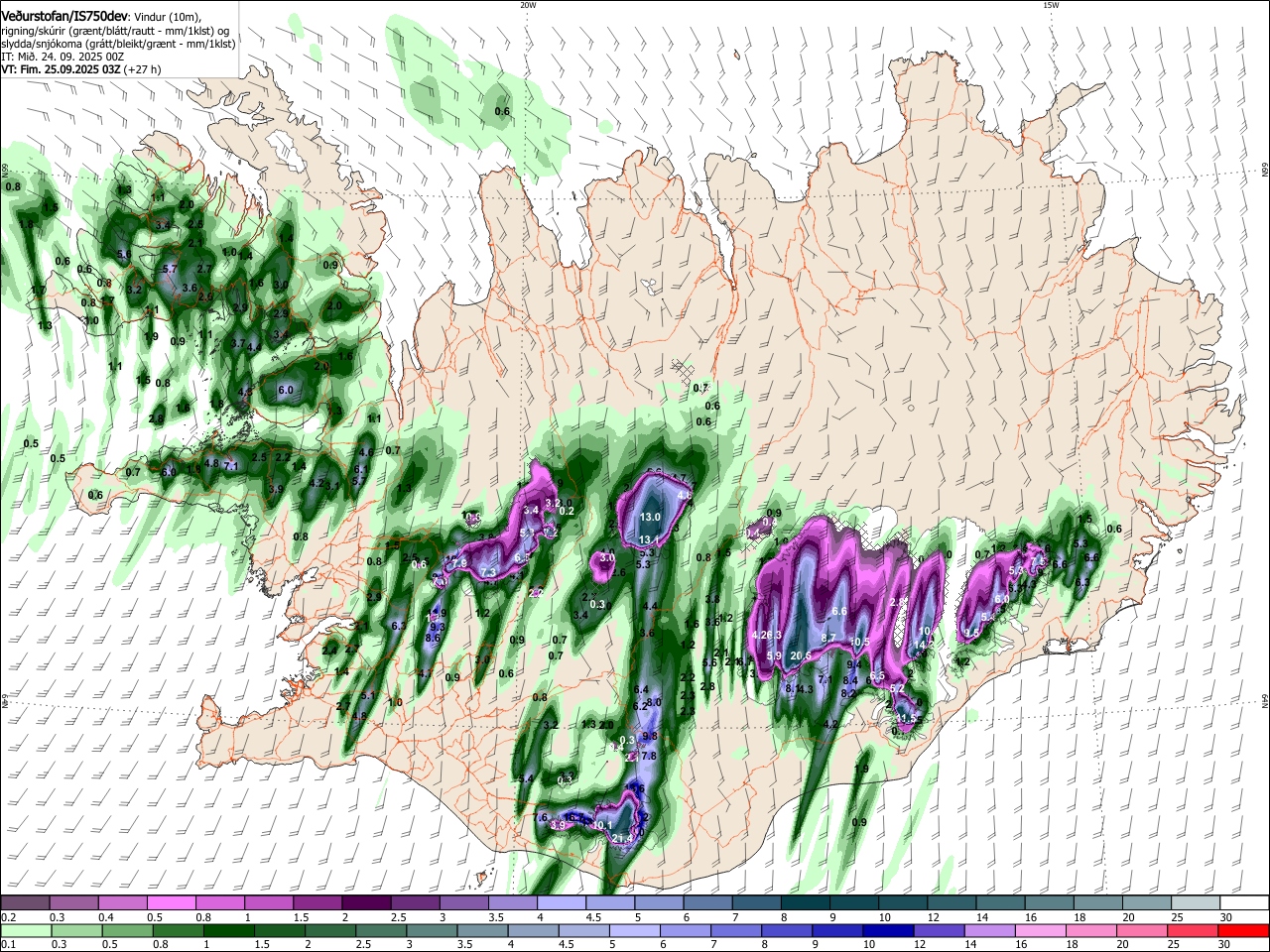The height and width of the screenshot is (952, 1270).
Task: Click the 6 swatch in the upper snow legend row
Action: 707,902
